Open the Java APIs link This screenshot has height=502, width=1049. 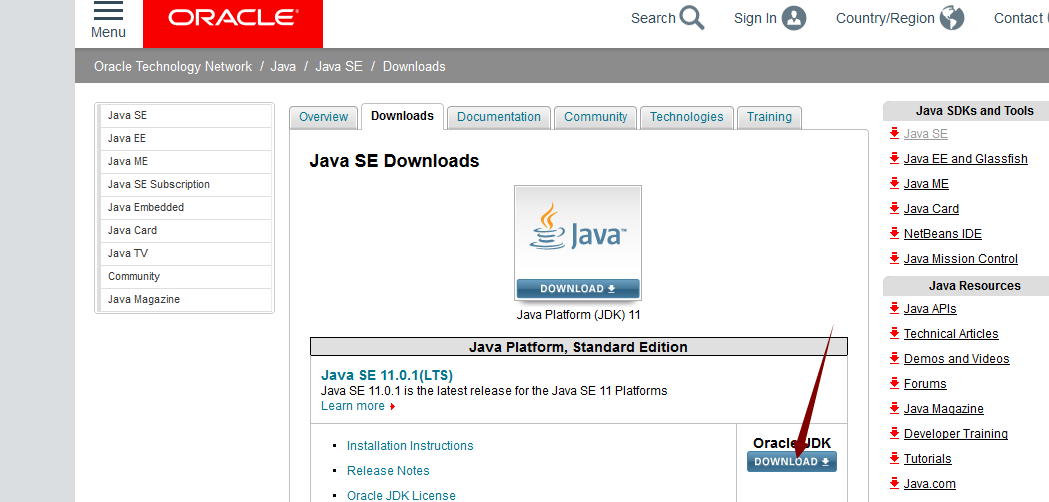930,309
